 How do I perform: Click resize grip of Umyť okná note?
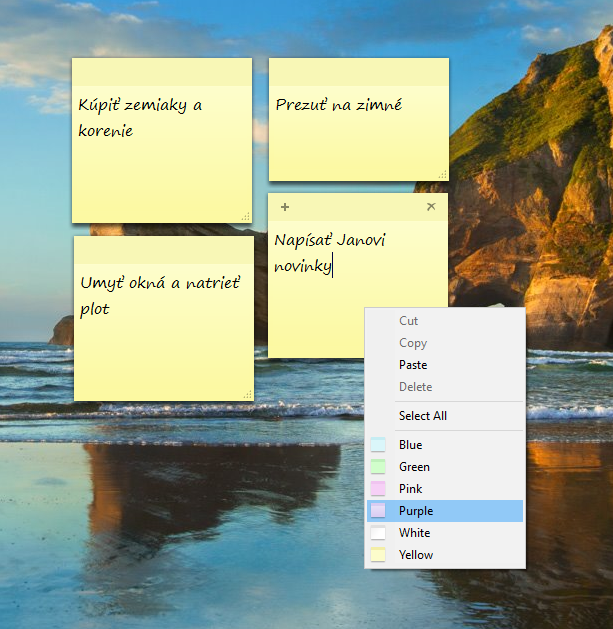[x=248, y=395]
